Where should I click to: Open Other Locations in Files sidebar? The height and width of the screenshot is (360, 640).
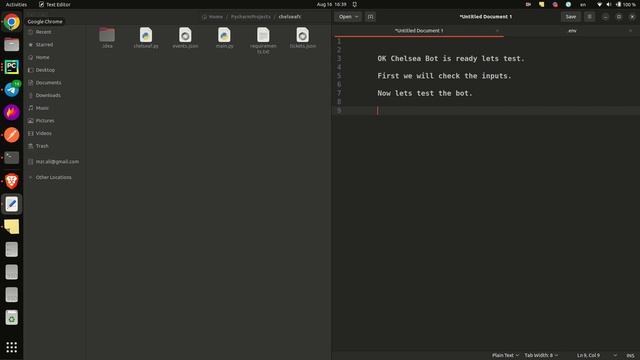click(x=54, y=177)
